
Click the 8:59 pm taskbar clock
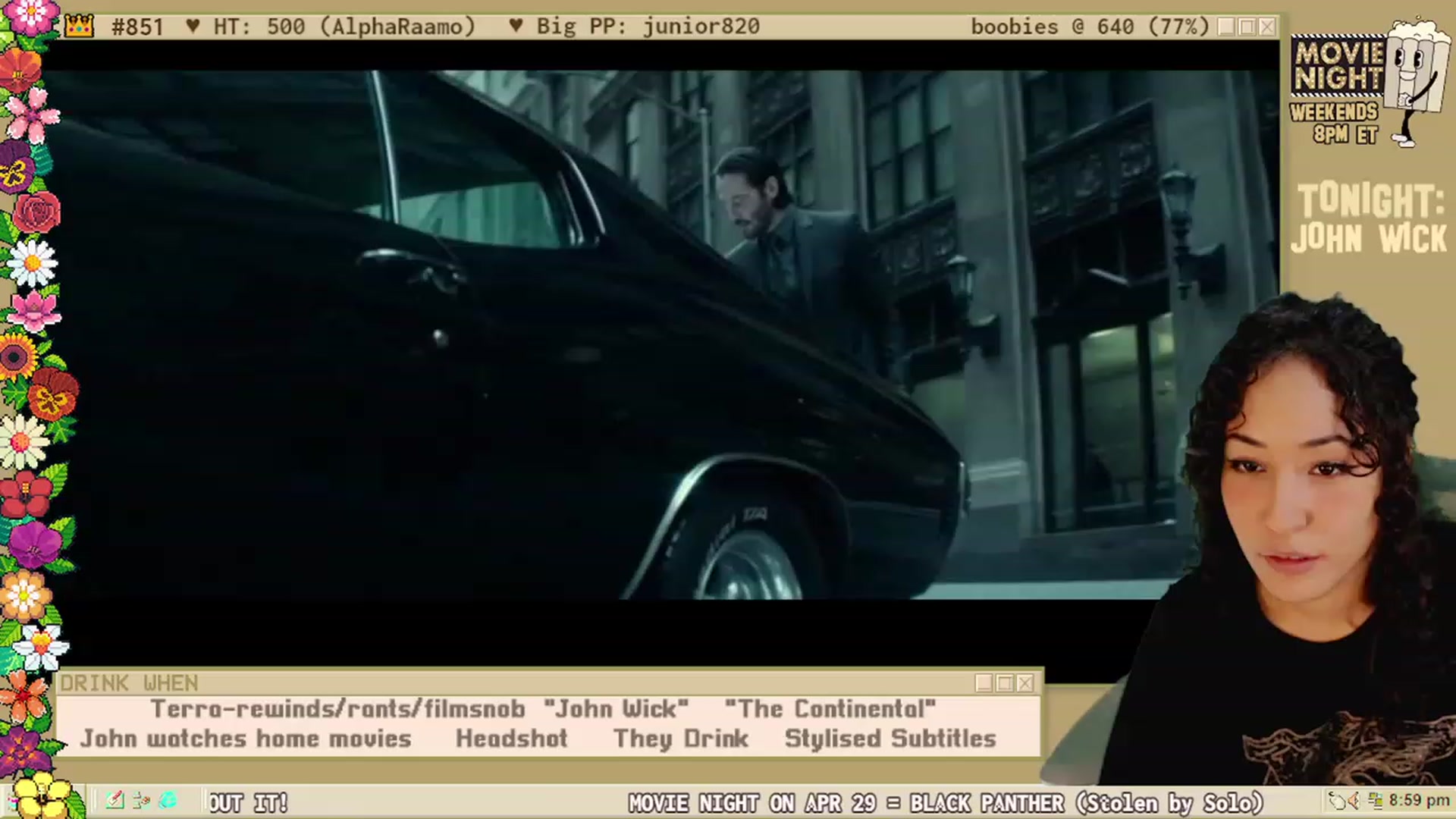[x=1419, y=801]
